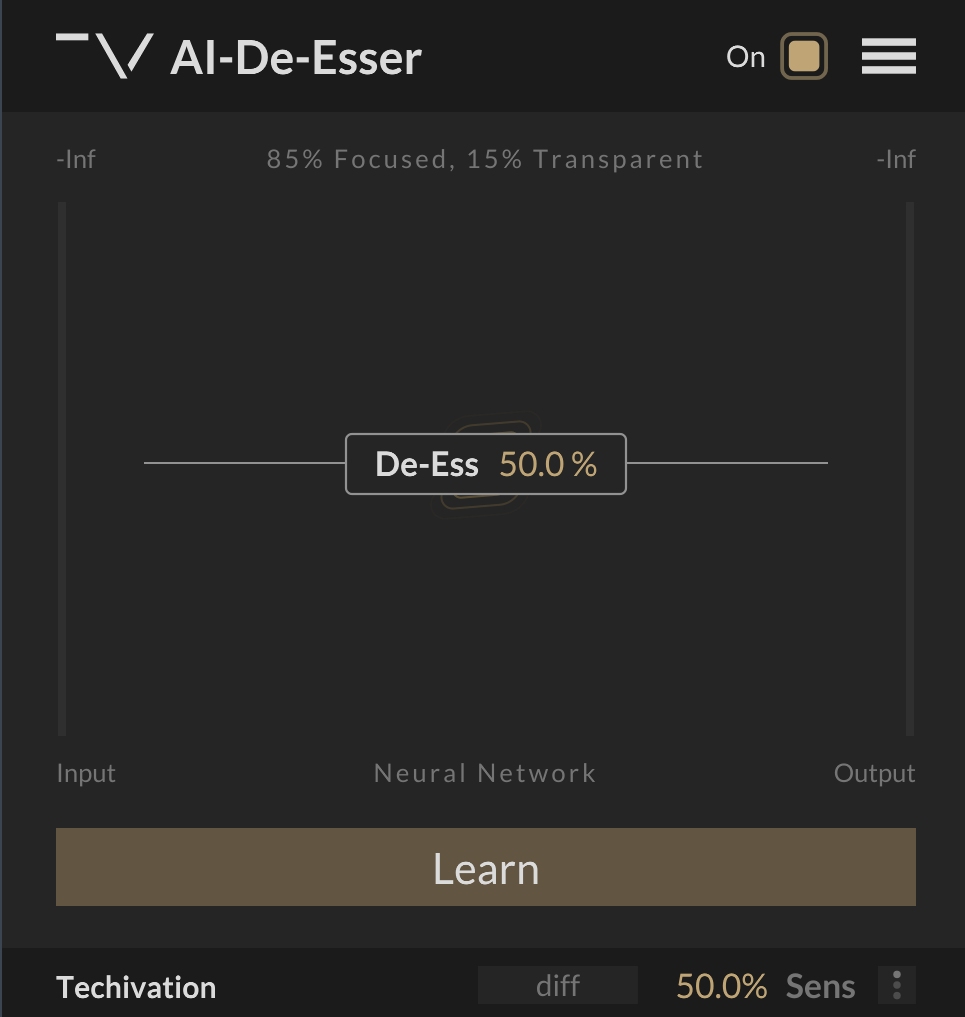Toggle the diff listening mode

(557, 986)
